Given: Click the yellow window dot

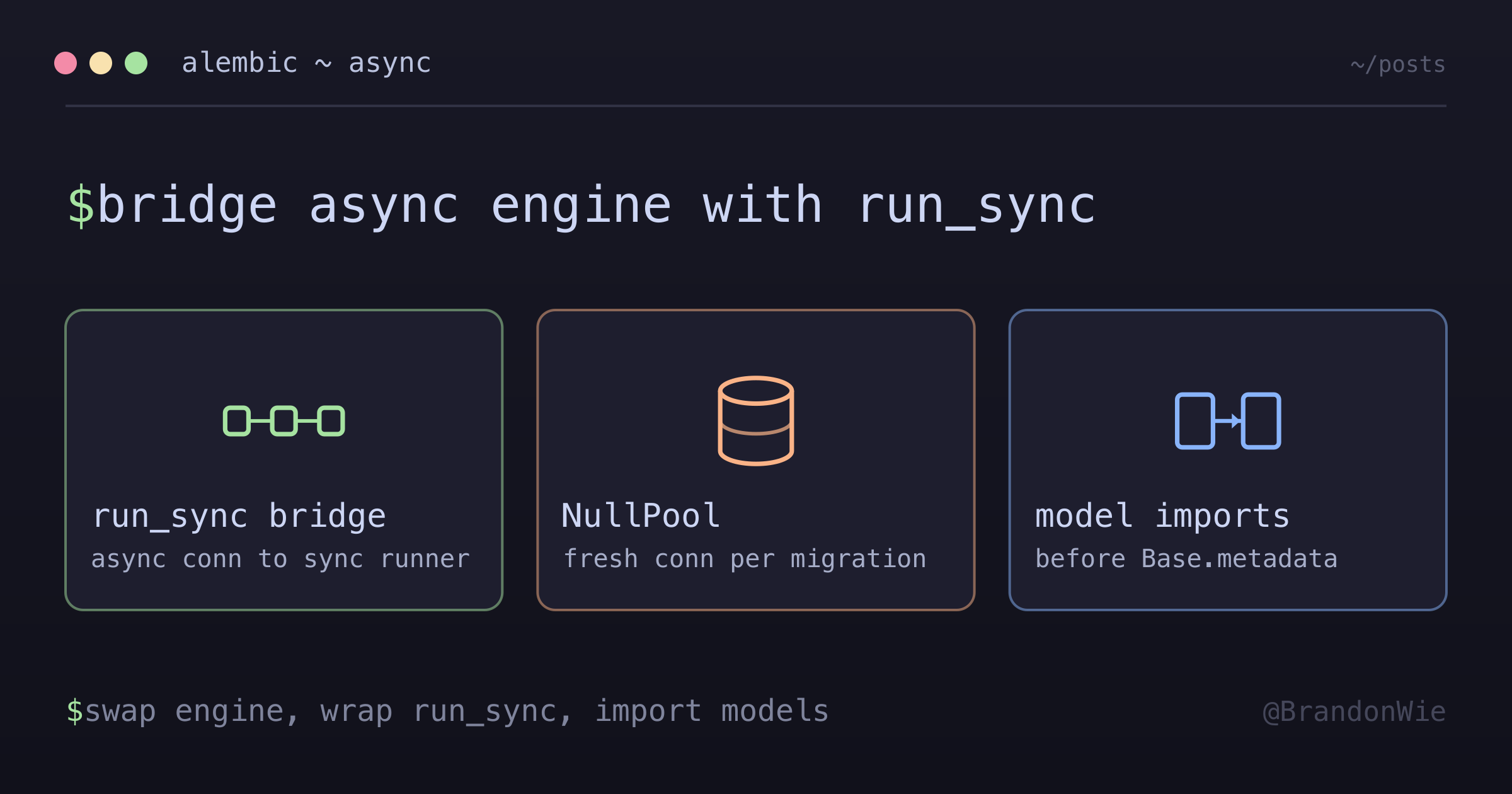Looking at the screenshot, I should tap(101, 63).
